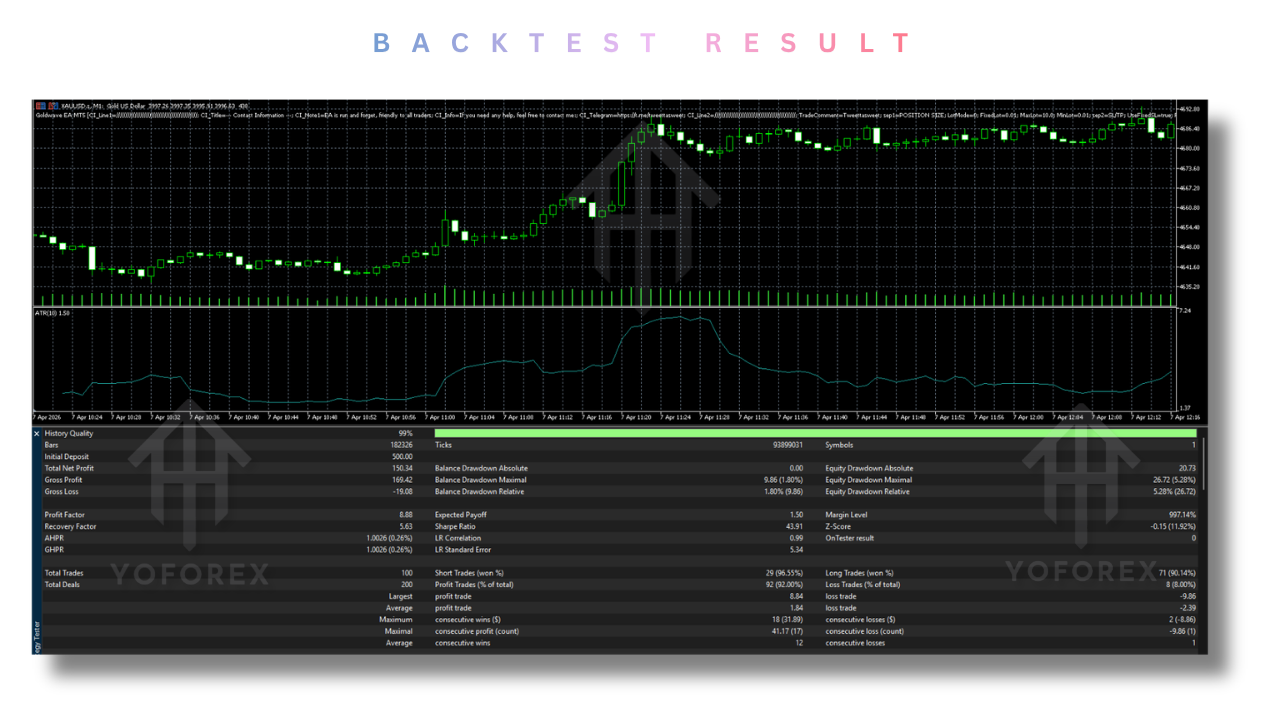
Task: Select the Recovery Factor value 5.63
Action: coord(405,527)
